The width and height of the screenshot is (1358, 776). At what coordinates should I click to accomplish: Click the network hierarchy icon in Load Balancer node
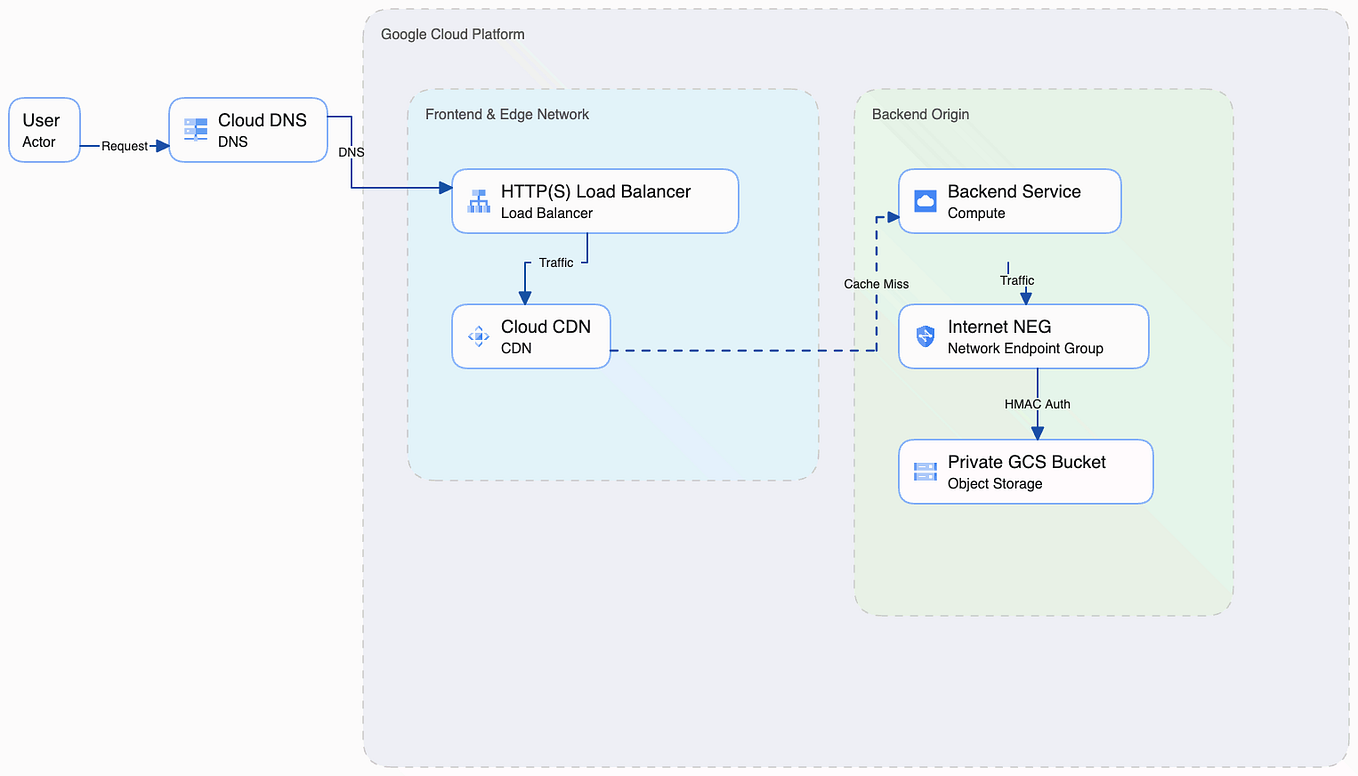pos(478,201)
